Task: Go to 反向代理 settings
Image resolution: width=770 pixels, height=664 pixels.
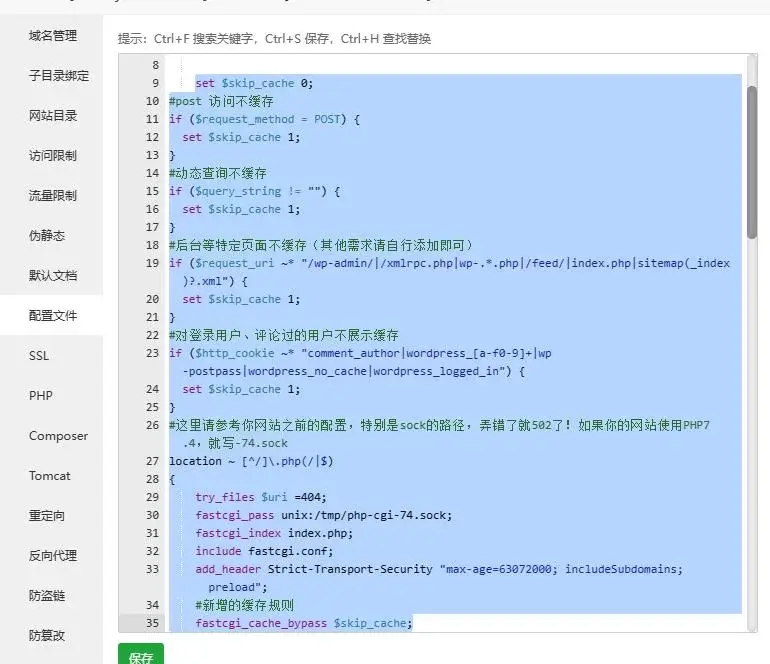Action: pos(52,556)
